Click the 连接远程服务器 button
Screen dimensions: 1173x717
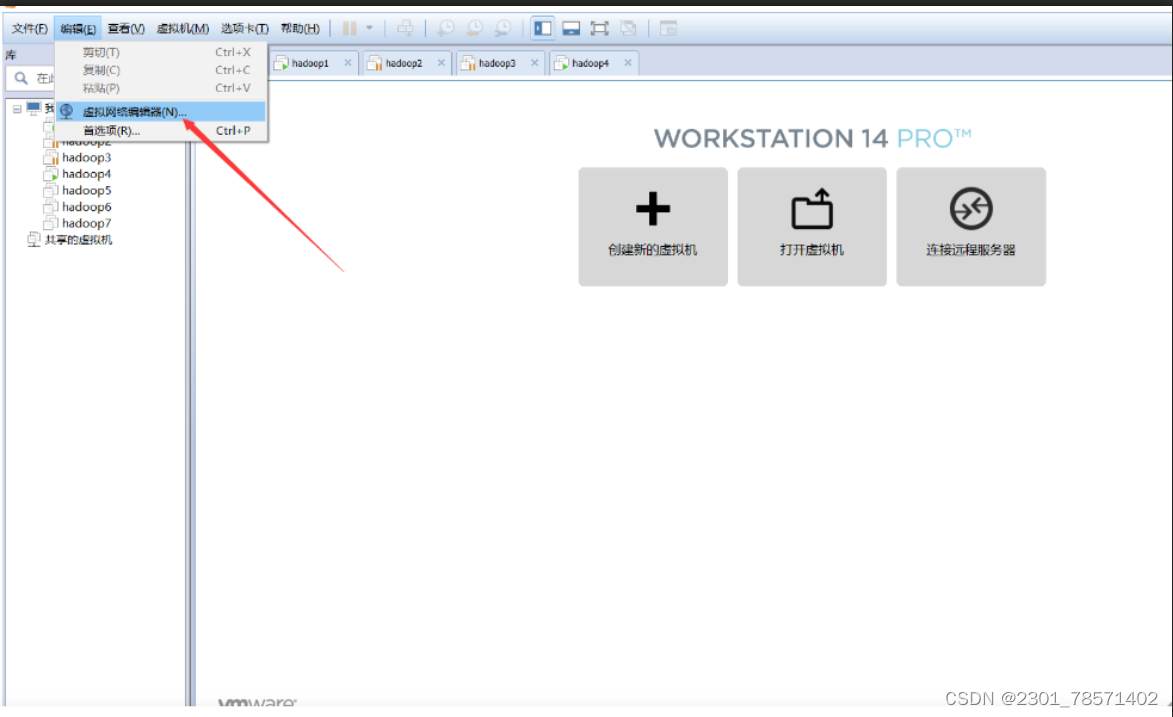click(x=971, y=227)
